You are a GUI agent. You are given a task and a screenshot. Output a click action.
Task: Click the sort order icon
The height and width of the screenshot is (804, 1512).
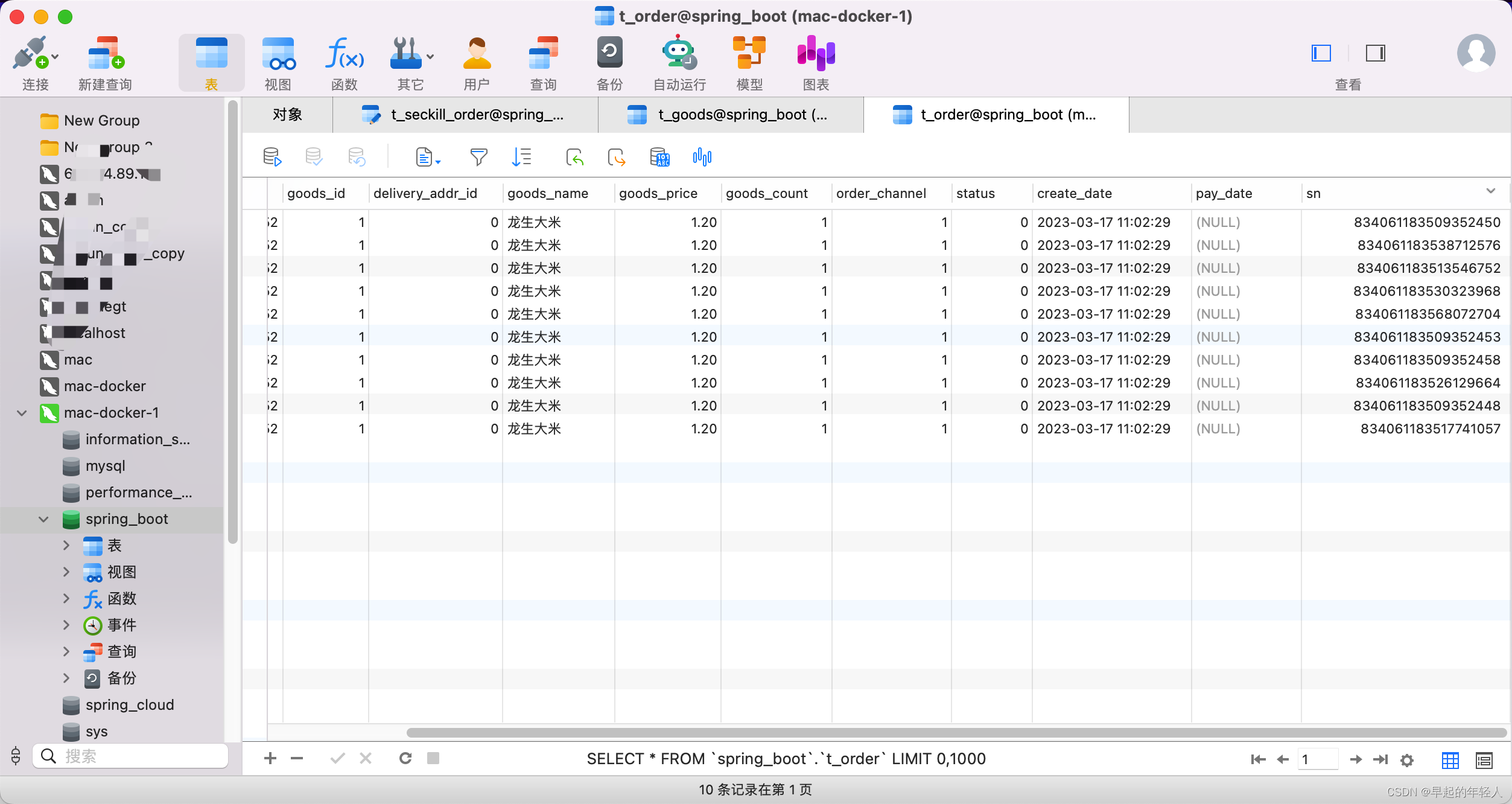(x=521, y=158)
